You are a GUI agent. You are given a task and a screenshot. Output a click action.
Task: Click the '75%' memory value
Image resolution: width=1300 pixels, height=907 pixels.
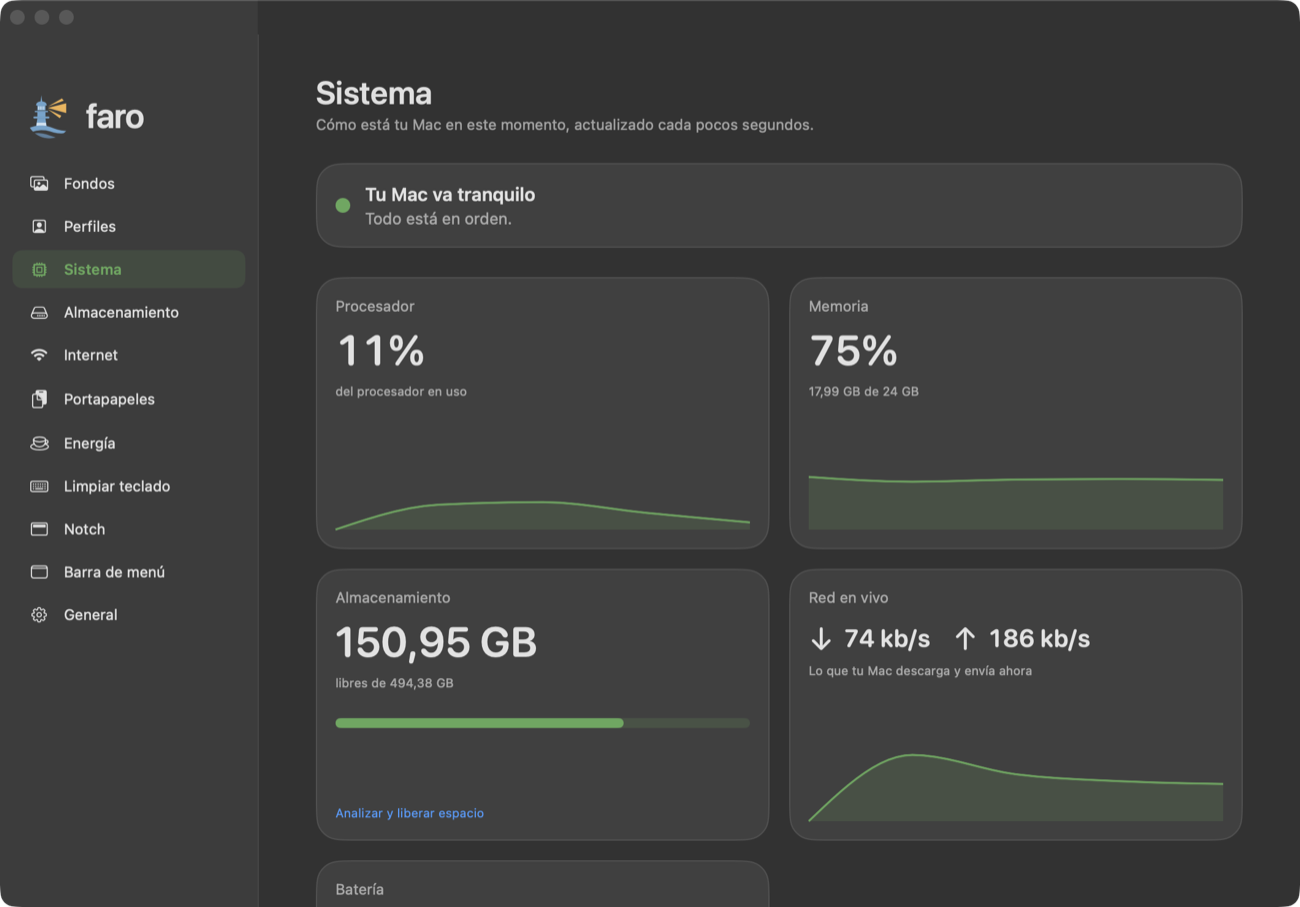click(x=853, y=351)
